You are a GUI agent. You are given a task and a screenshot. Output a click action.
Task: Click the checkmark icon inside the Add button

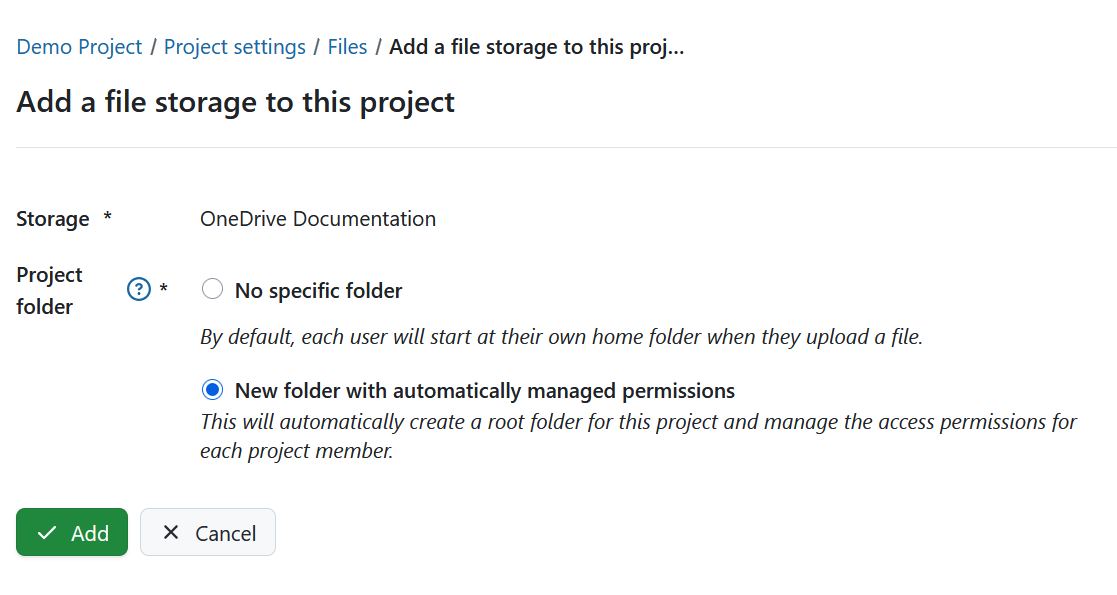44,532
